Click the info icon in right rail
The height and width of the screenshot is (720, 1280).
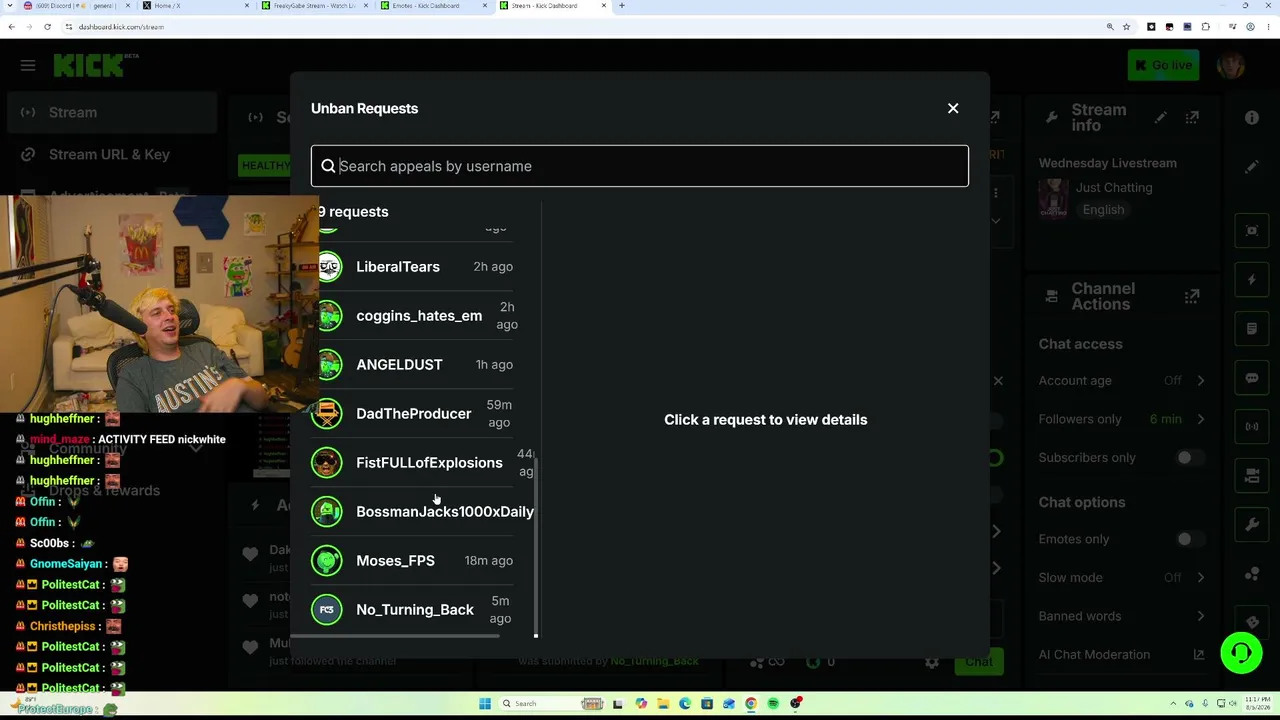1252,118
